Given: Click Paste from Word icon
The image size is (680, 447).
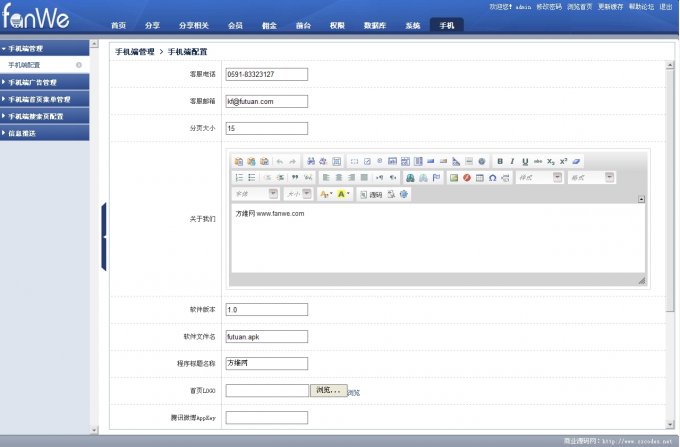Looking at the screenshot, I should point(264,161).
